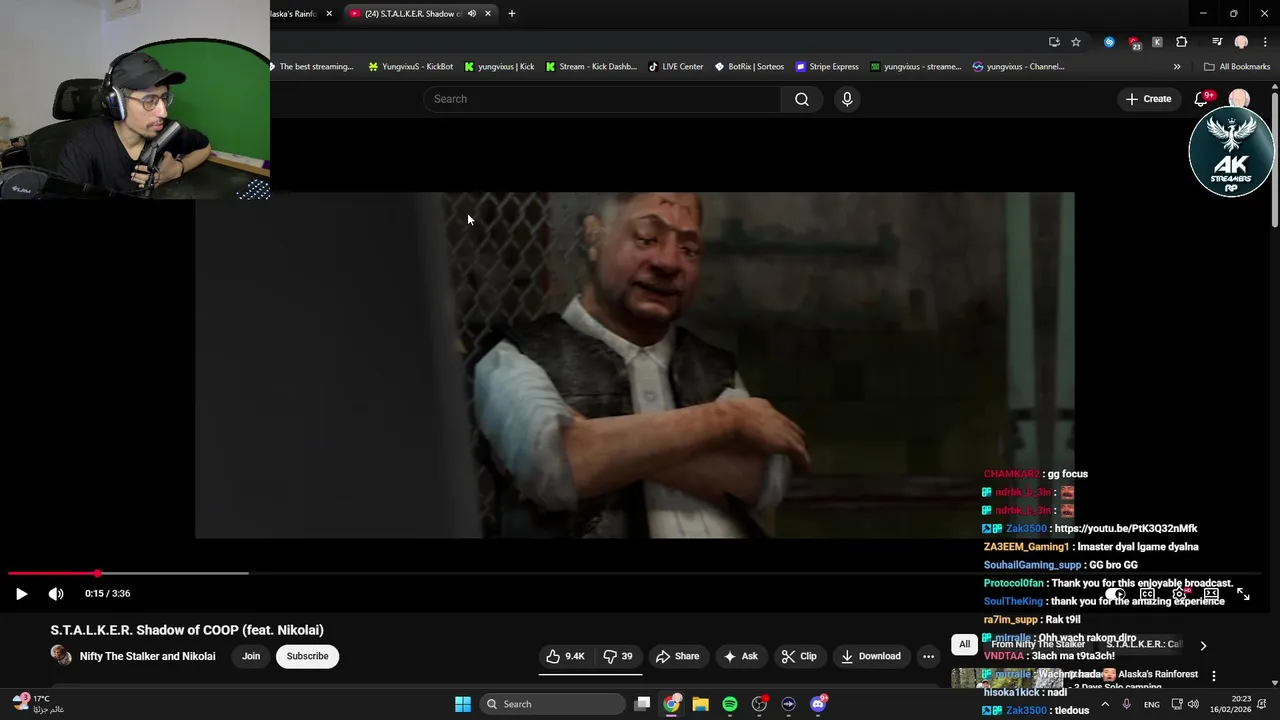Open the Shazam extension

[1109, 42]
